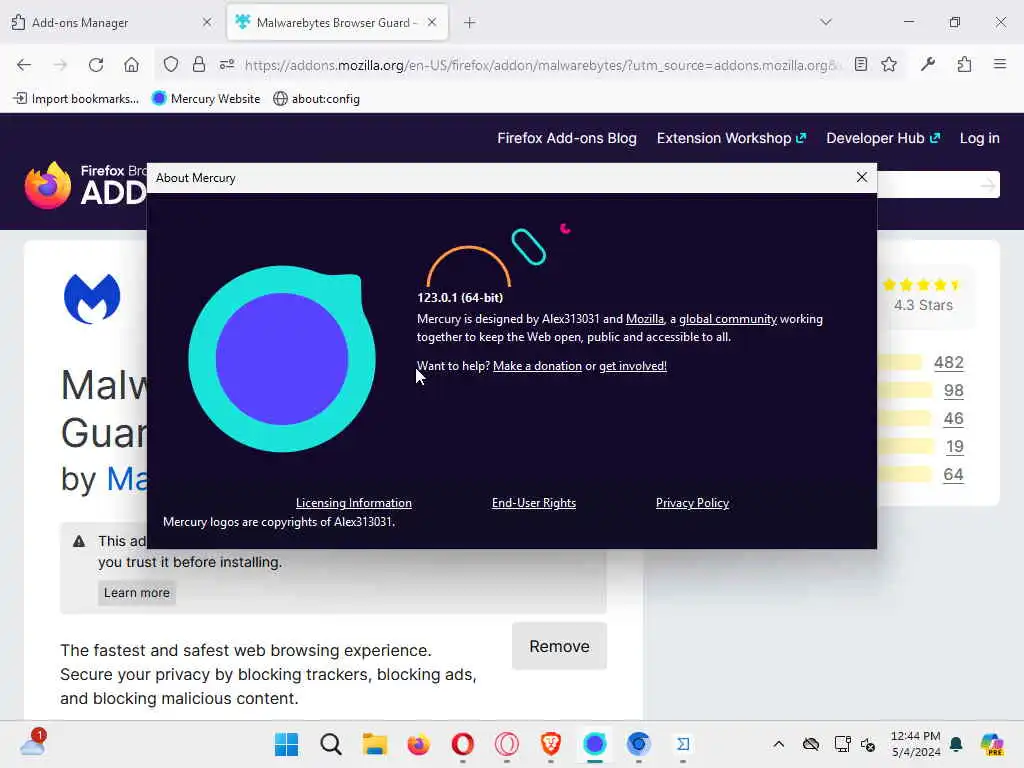Open the extensions puzzle icon
This screenshot has height=768, width=1024.
[964, 64]
